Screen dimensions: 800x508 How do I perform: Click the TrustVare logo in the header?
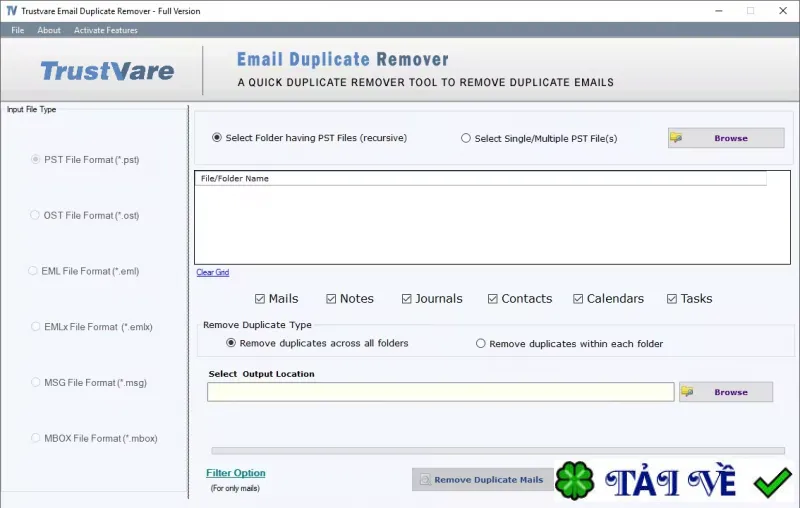(x=107, y=71)
